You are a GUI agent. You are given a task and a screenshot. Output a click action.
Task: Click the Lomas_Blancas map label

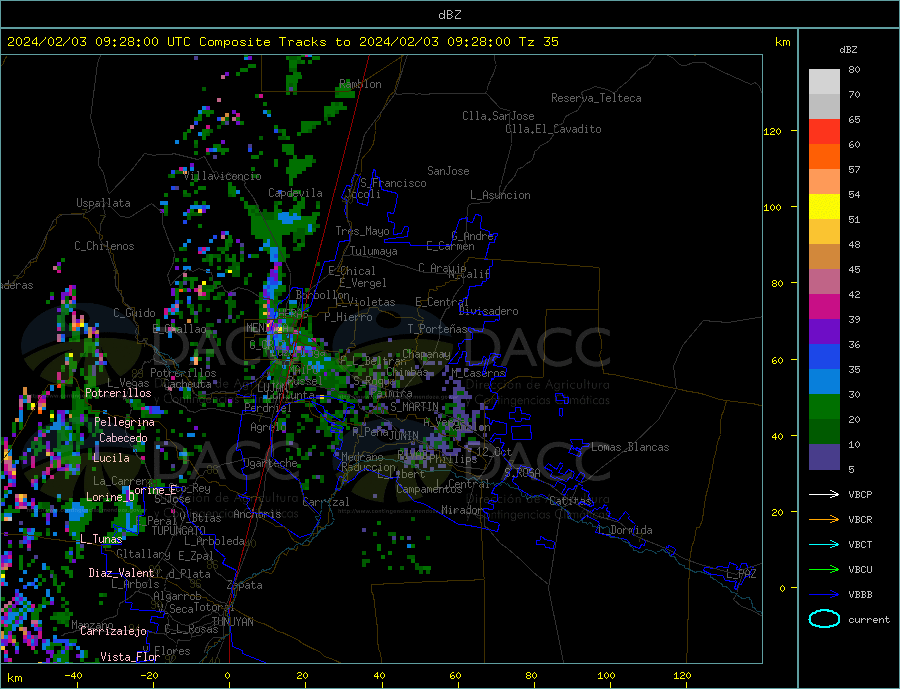point(630,447)
